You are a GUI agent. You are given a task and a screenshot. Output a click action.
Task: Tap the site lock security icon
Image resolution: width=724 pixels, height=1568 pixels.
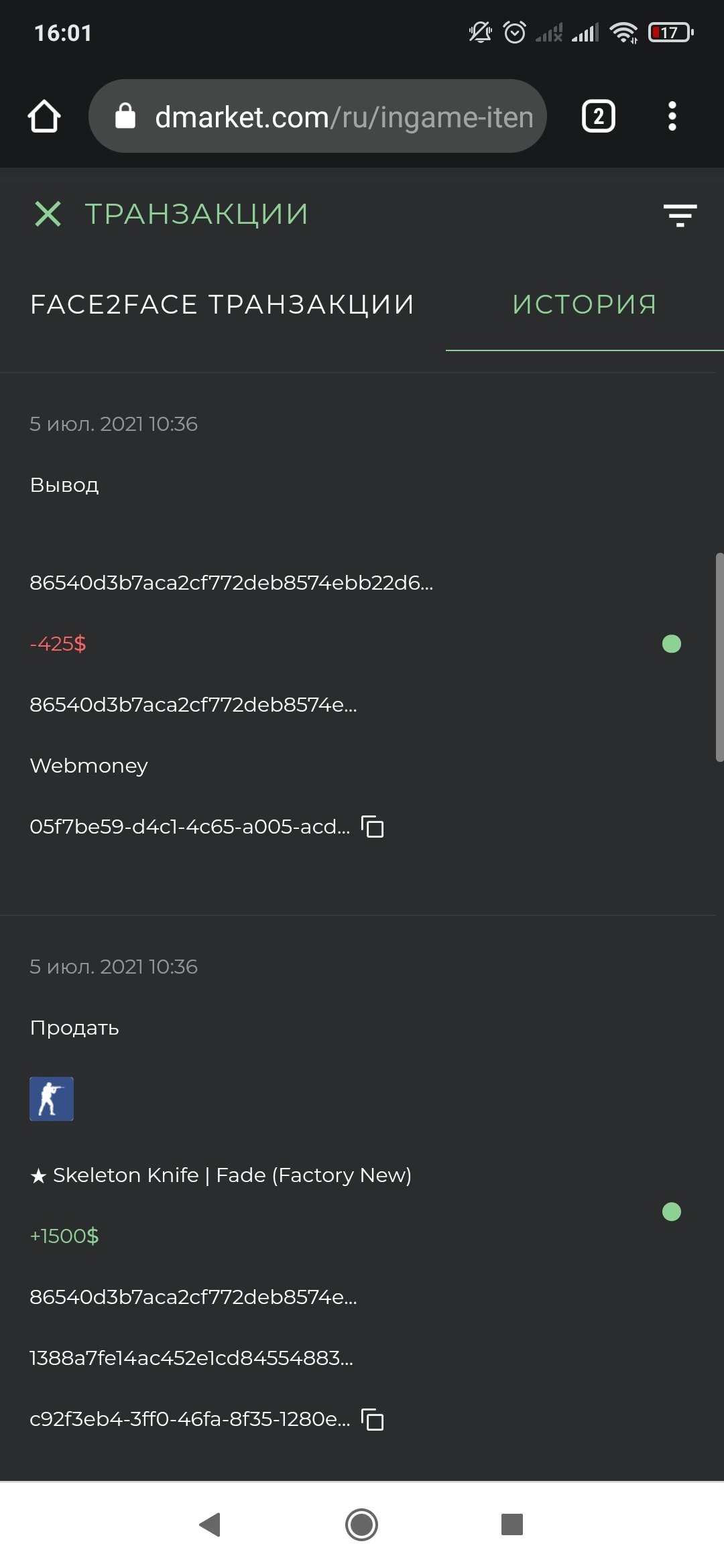coord(125,117)
